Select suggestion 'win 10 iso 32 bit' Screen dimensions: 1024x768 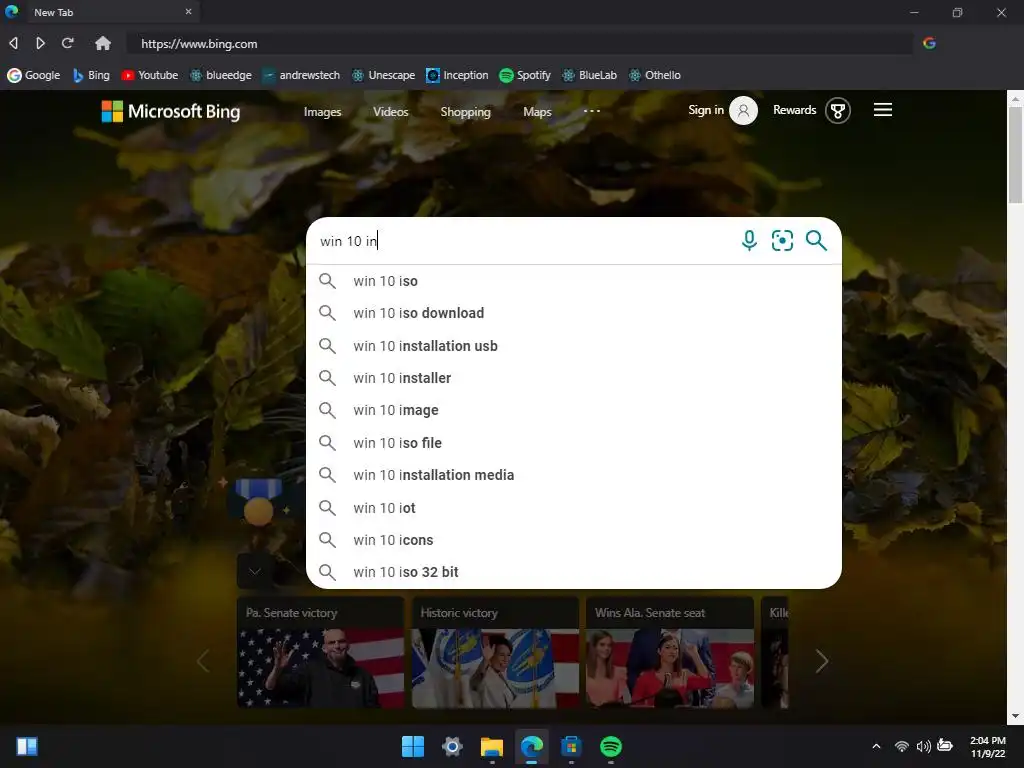coord(573,572)
